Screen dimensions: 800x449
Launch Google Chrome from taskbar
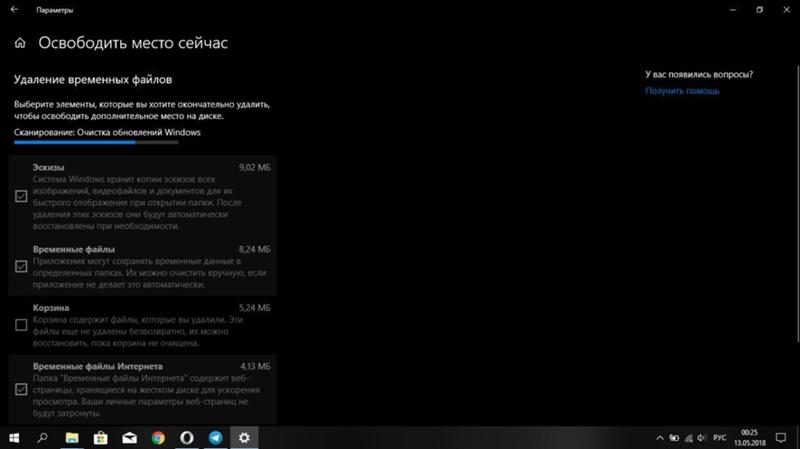coord(158,438)
